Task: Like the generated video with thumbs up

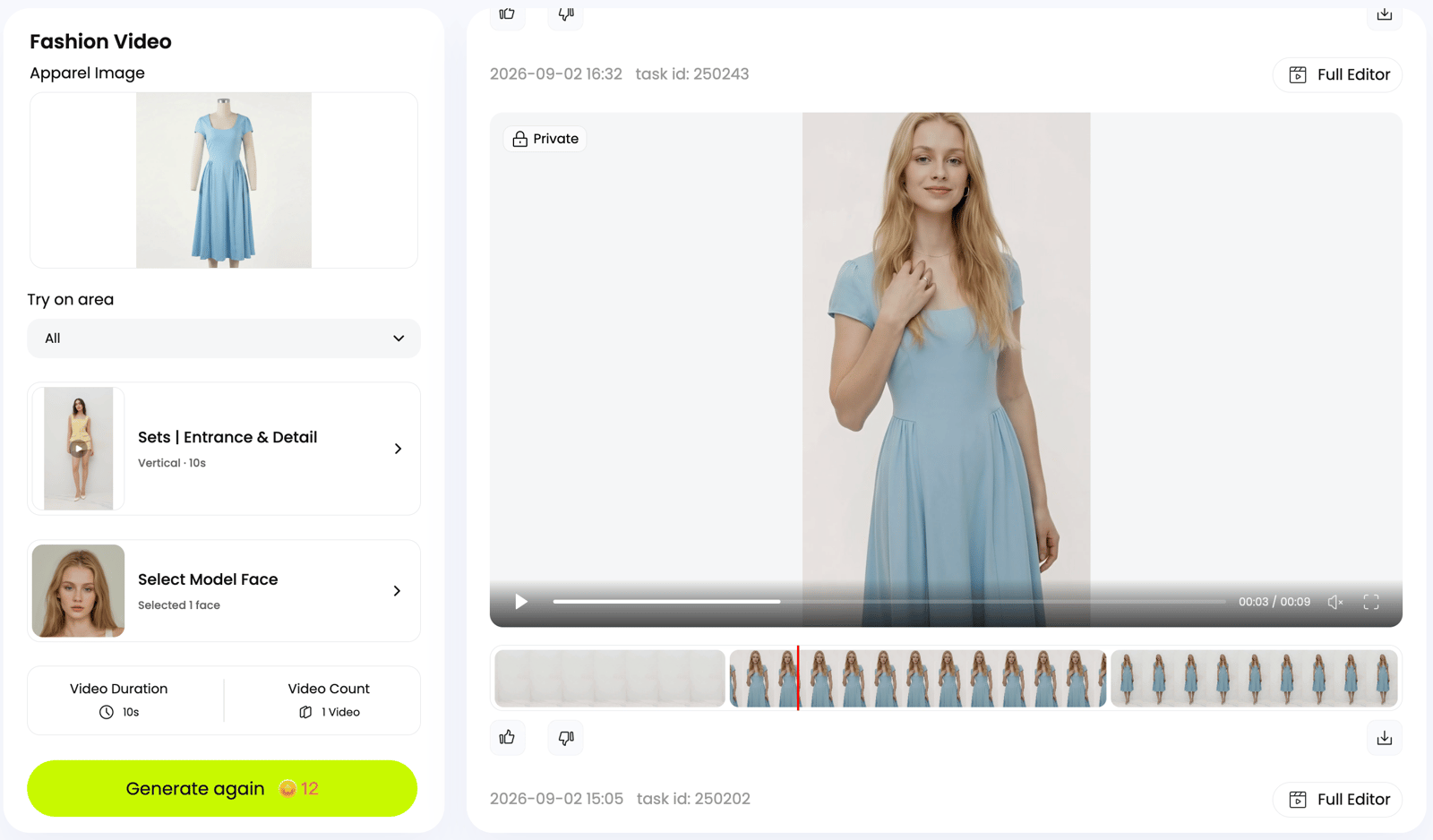Action: point(507,738)
